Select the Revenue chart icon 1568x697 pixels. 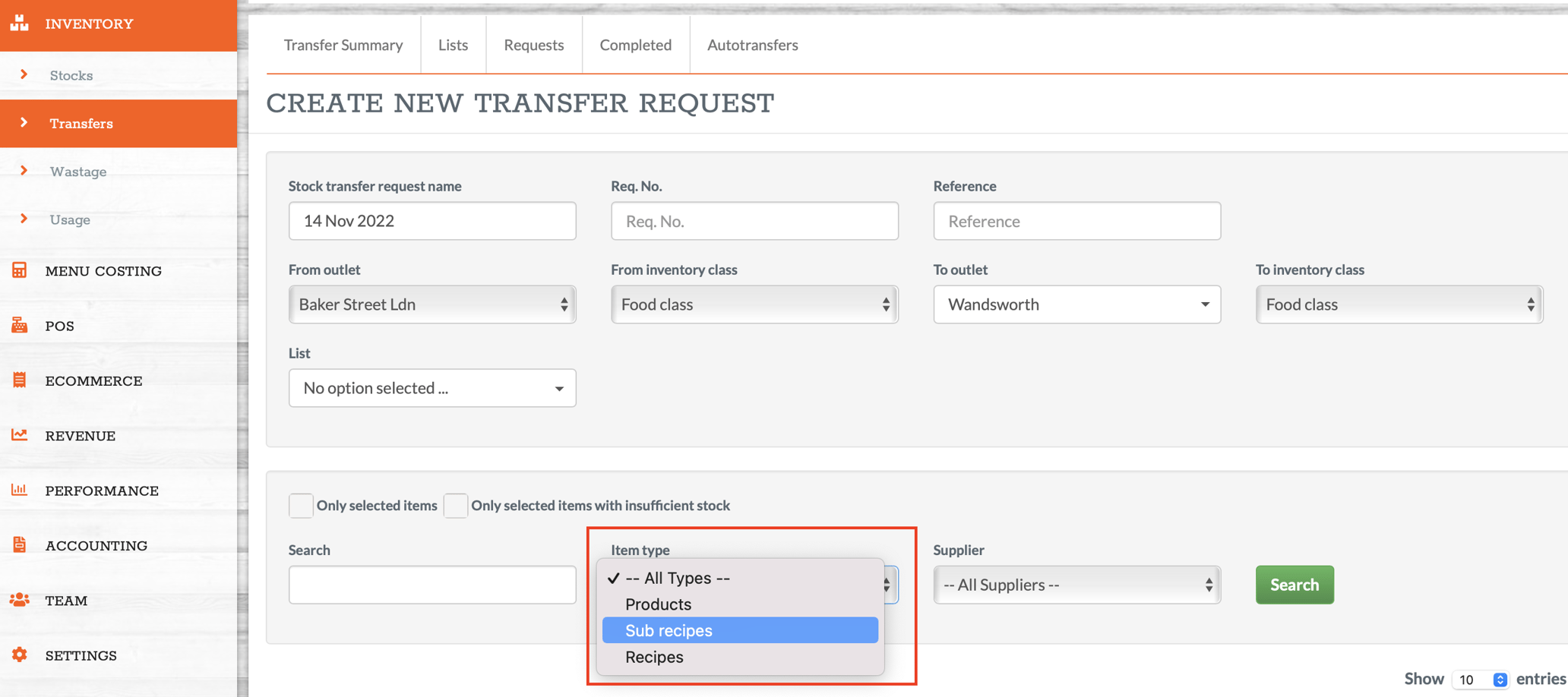pos(20,435)
